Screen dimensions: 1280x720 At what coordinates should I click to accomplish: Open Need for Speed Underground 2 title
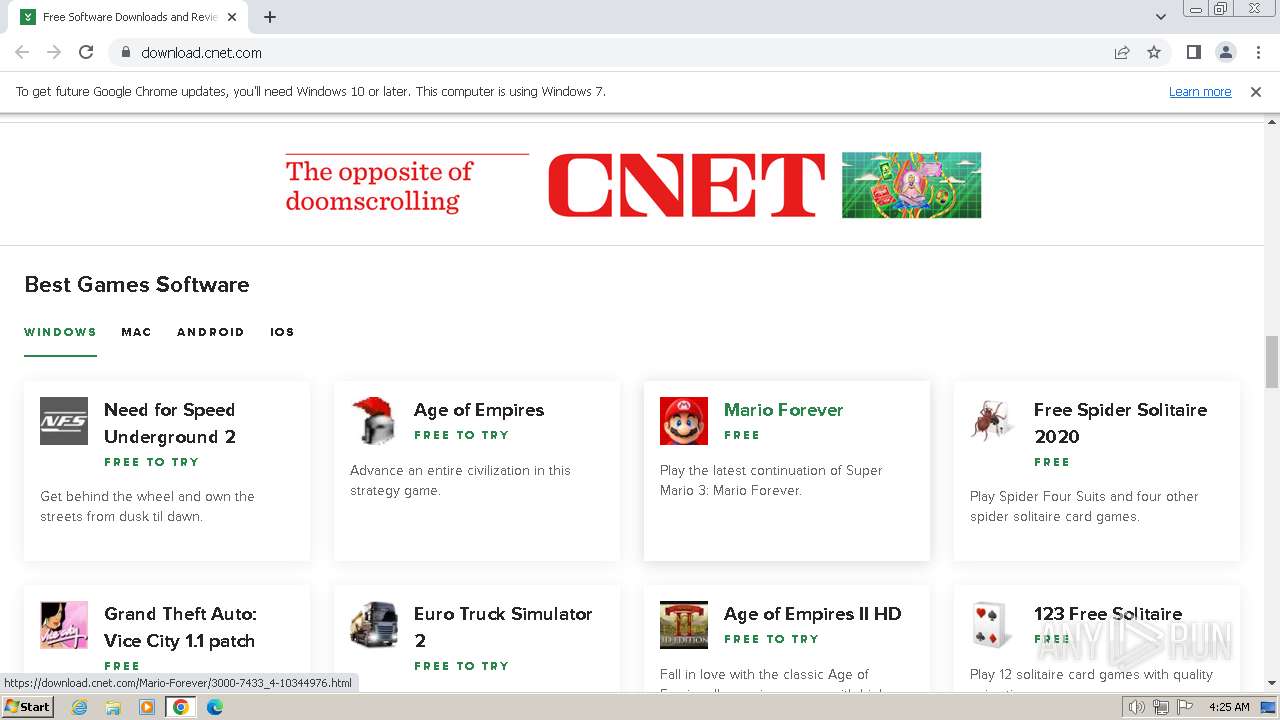pyautogui.click(x=170, y=423)
